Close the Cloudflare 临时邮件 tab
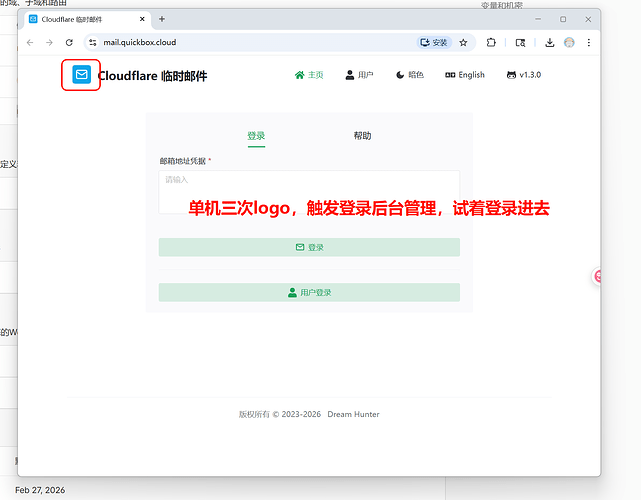 pyautogui.click(x=142, y=19)
